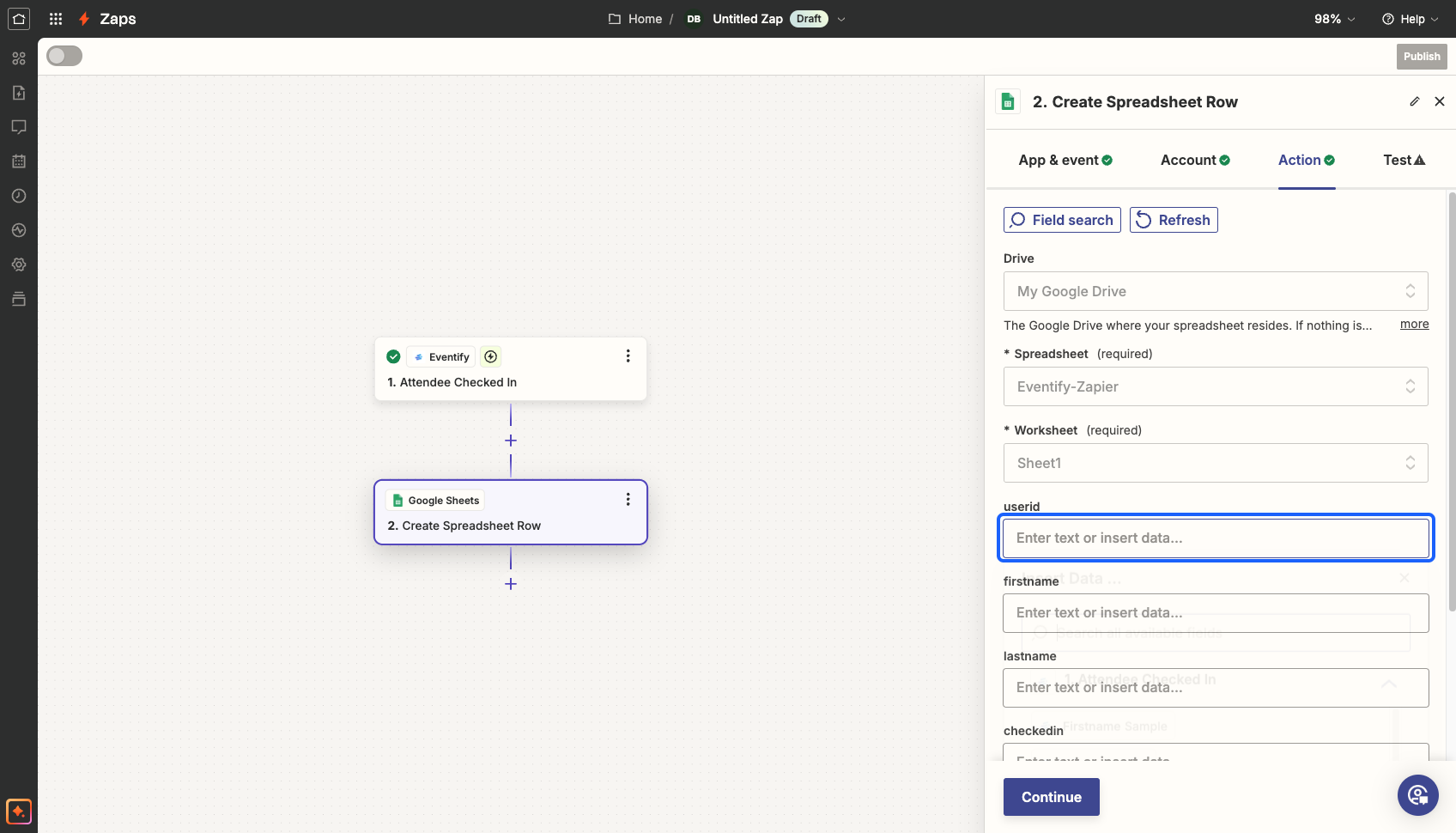Click the Google Sheets app badge
The width and height of the screenshot is (1456, 833).
point(436,500)
